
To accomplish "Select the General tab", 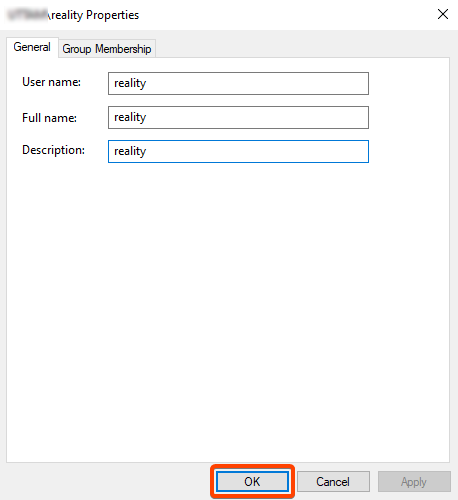I will (x=32, y=47).
